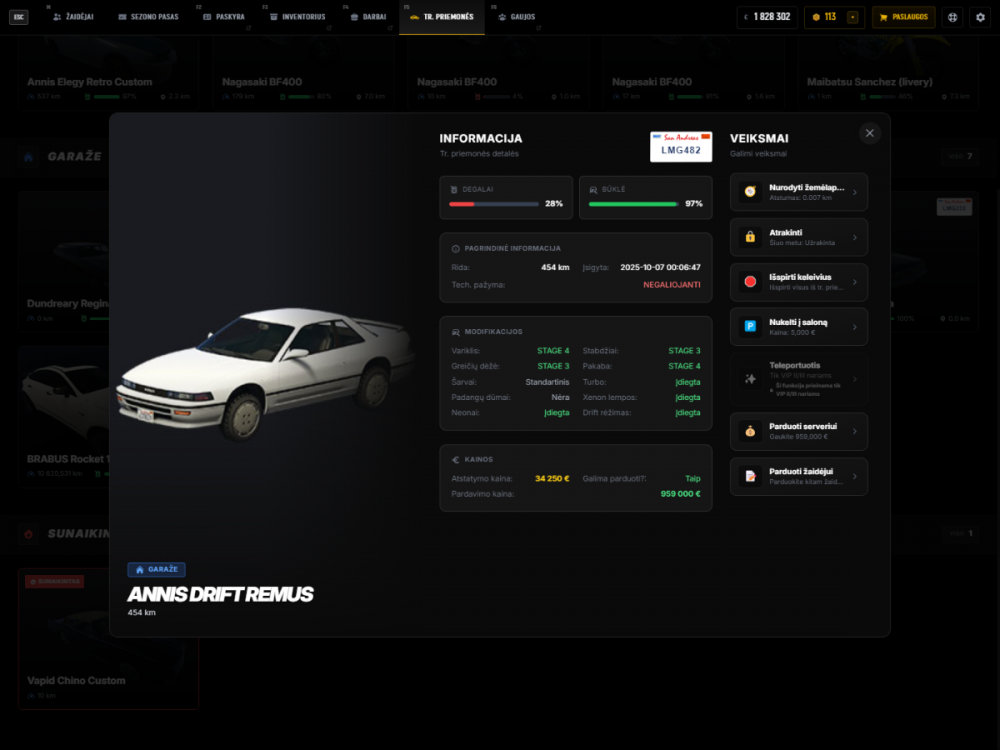
Task: Click the Turbo Įdiegta value
Action: pyautogui.click(x=688, y=382)
